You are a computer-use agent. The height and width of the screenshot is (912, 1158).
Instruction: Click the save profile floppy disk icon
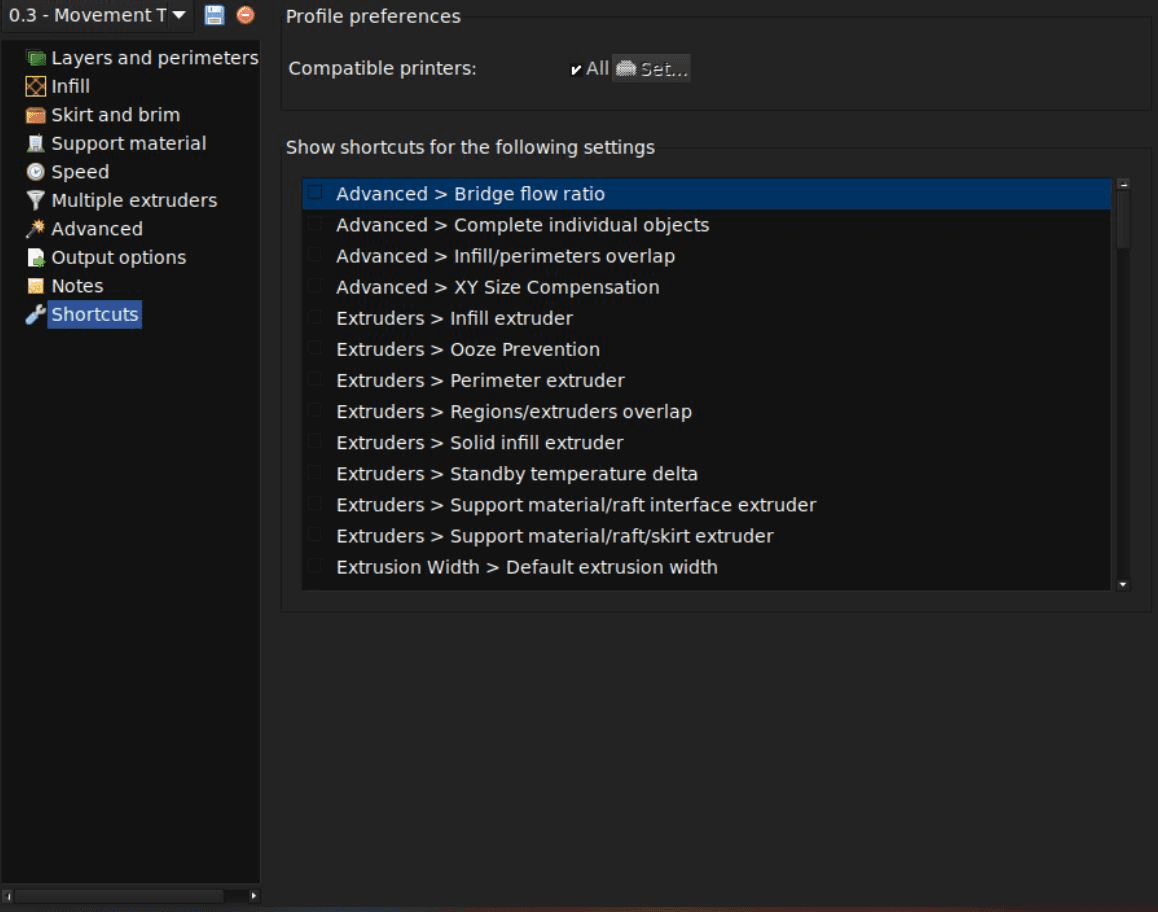point(214,15)
